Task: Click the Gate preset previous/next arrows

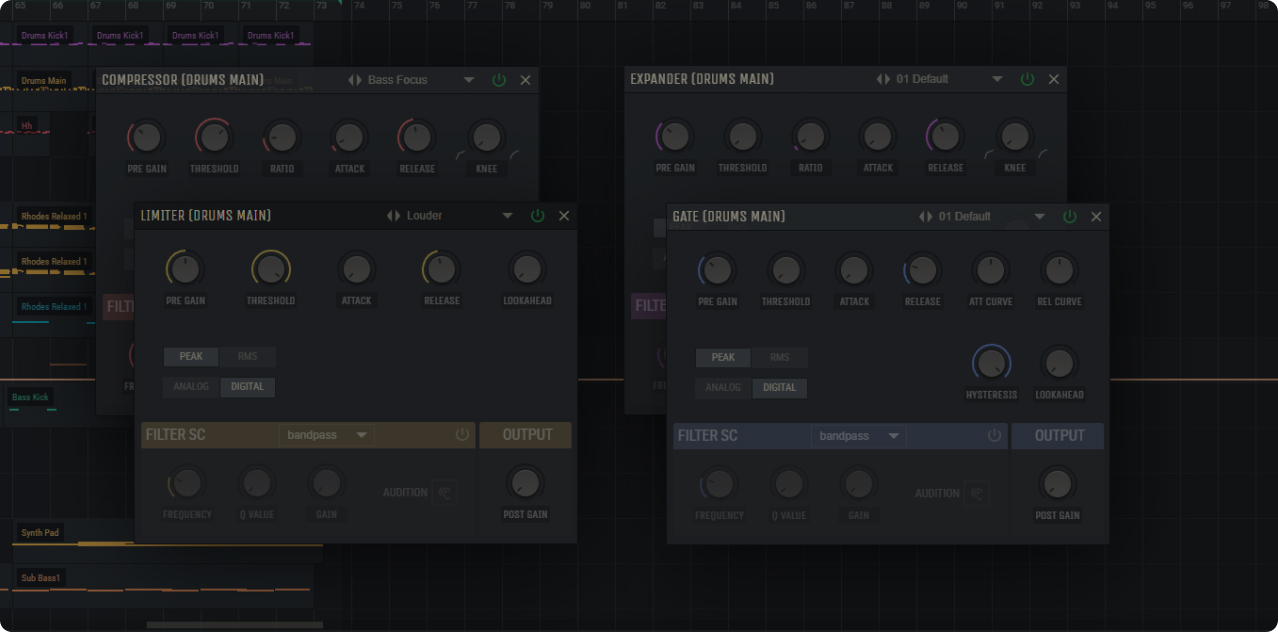Action: [x=925, y=217]
